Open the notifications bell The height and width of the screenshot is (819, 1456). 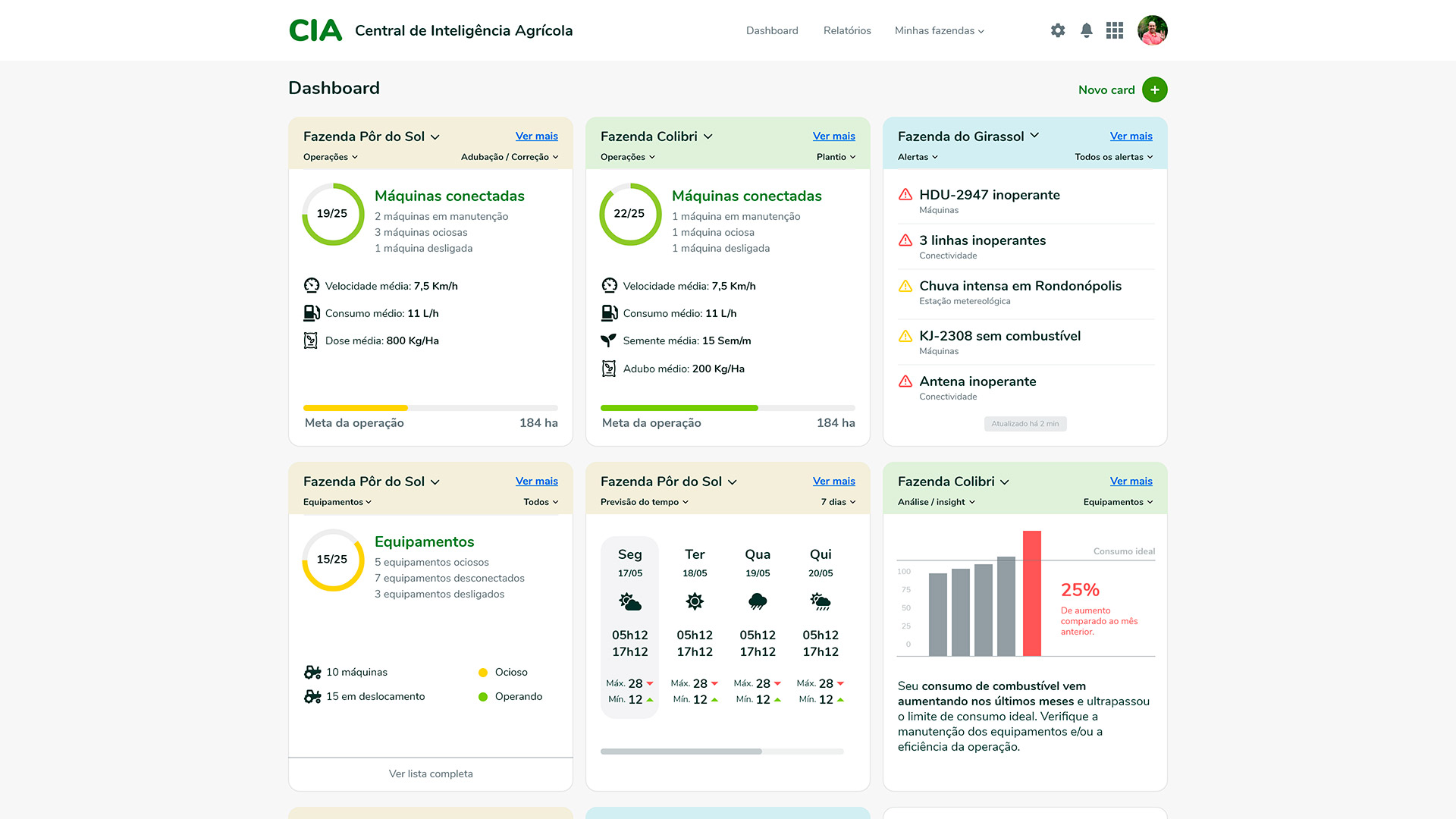click(1087, 30)
